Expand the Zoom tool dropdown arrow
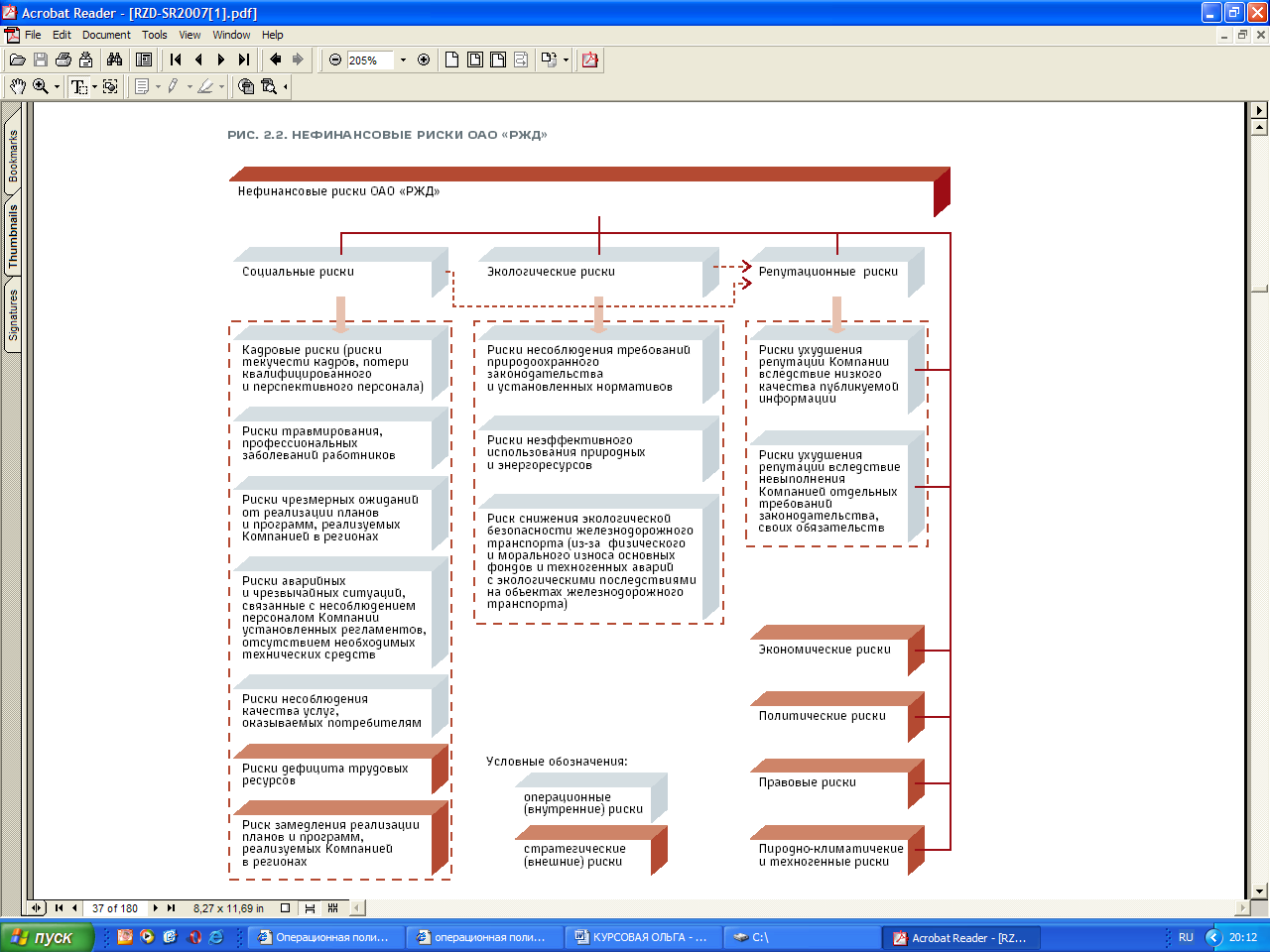The image size is (1270, 952). pos(57,87)
